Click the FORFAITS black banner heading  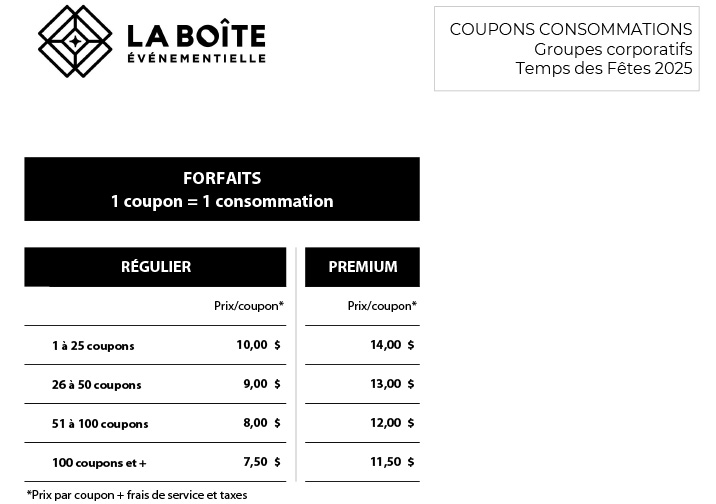click(x=222, y=178)
